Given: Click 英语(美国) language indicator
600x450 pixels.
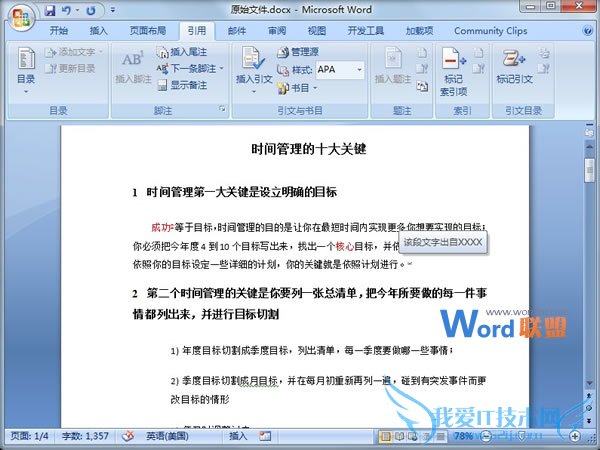Looking at the screenshot, I should [x=167, y=436].
